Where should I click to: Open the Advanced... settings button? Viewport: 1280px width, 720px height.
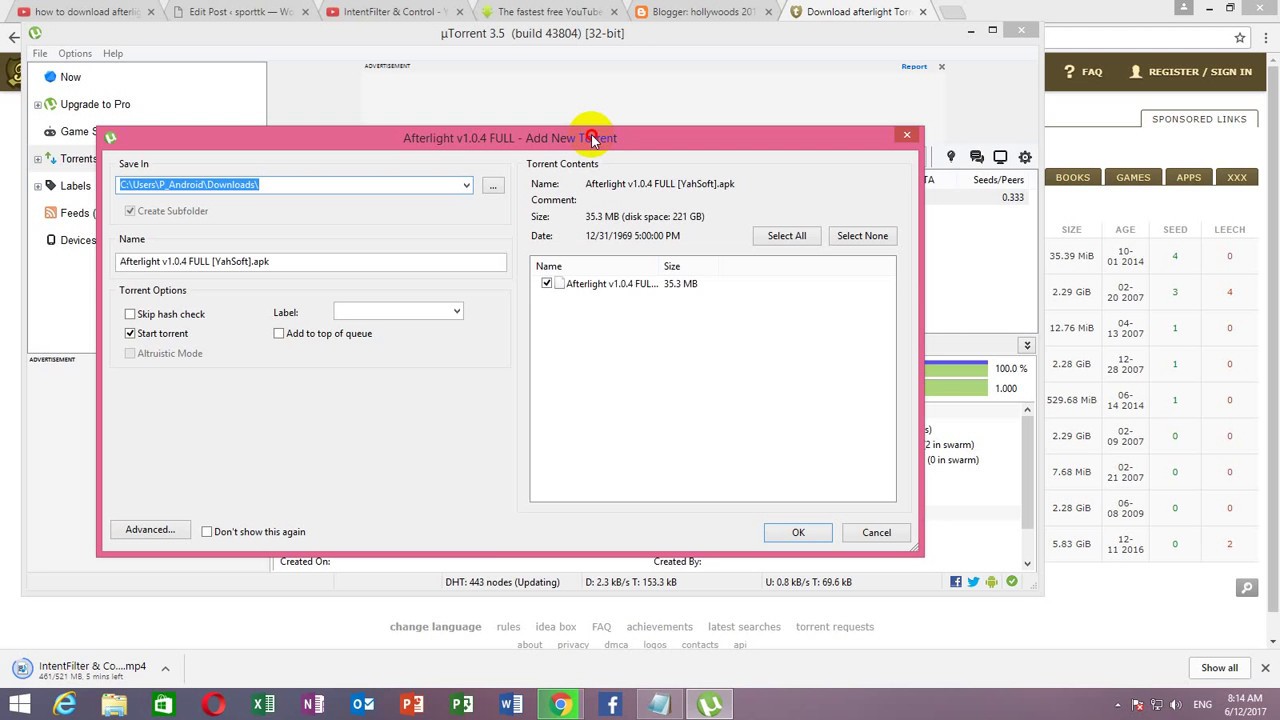pyautogui.click(x=150, y=530)
